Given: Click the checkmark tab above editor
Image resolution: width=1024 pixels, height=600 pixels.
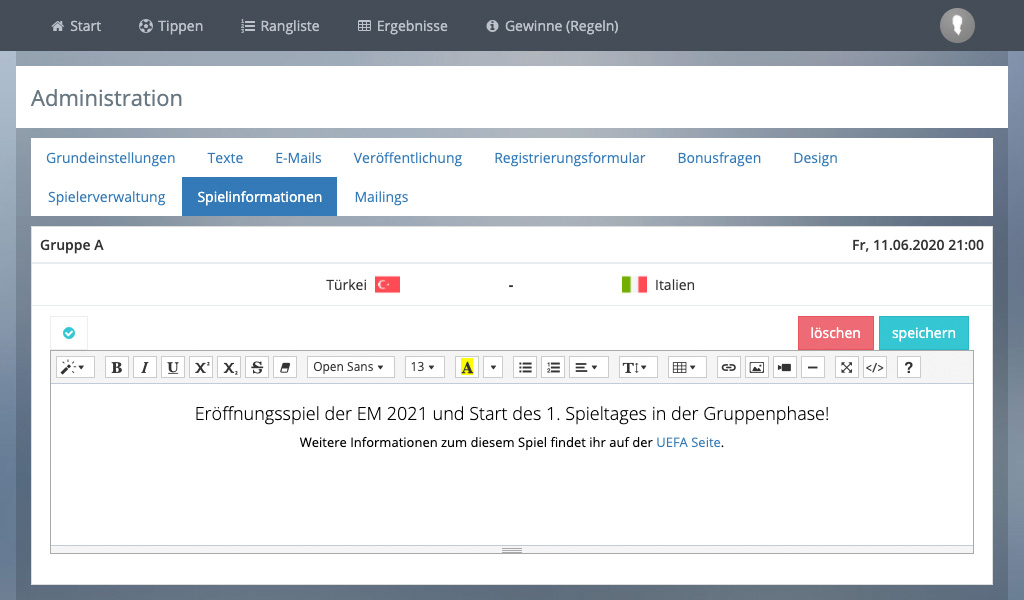Looking at the screenshot, I should [x=69, y=333].
